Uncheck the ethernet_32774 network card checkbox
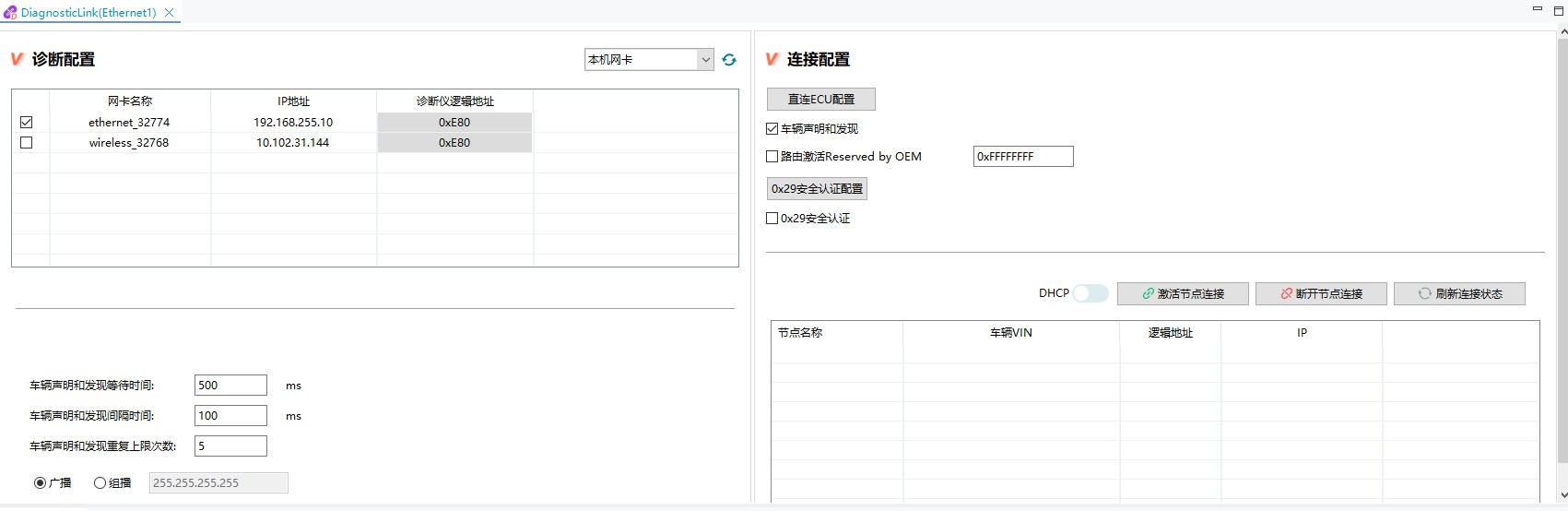 coord(26,122)
